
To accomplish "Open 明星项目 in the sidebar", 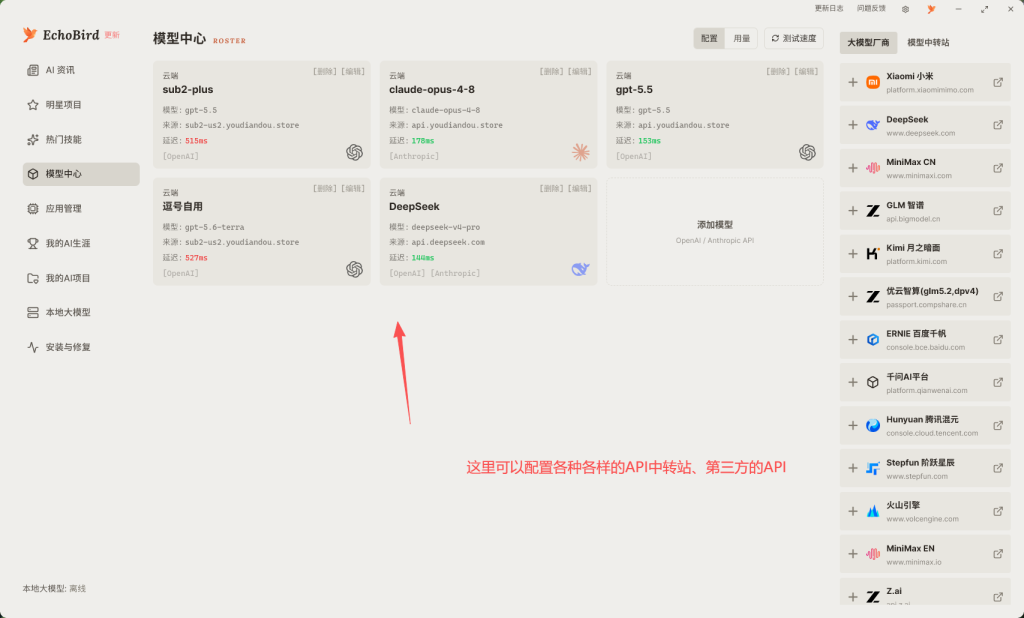I will (81, 105).
